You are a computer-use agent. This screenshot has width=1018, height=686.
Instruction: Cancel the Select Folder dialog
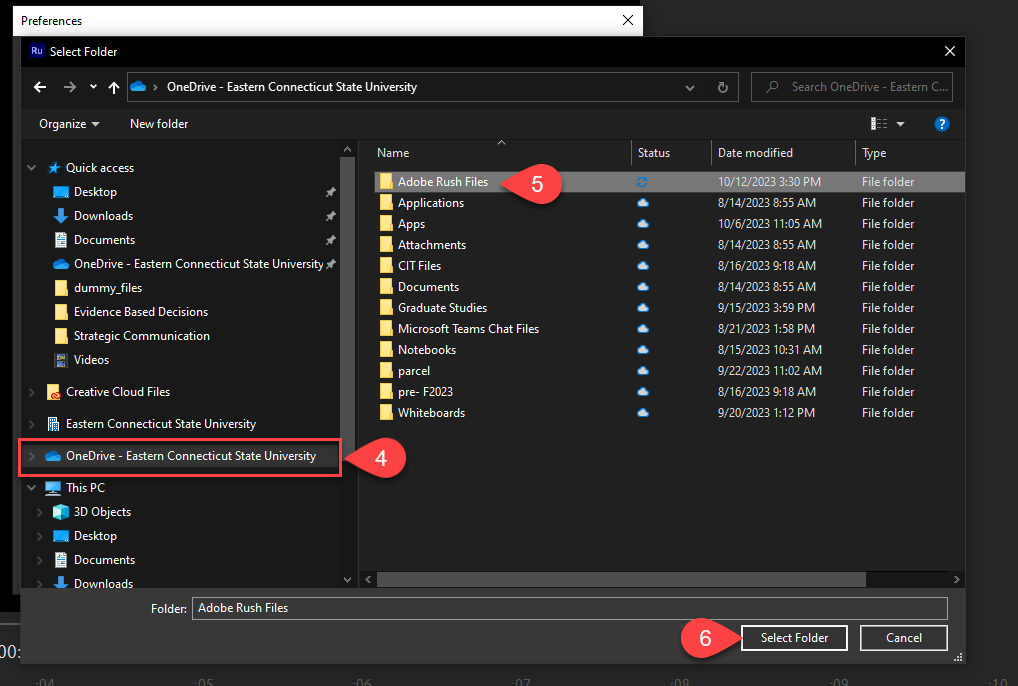tap(904, 638)
